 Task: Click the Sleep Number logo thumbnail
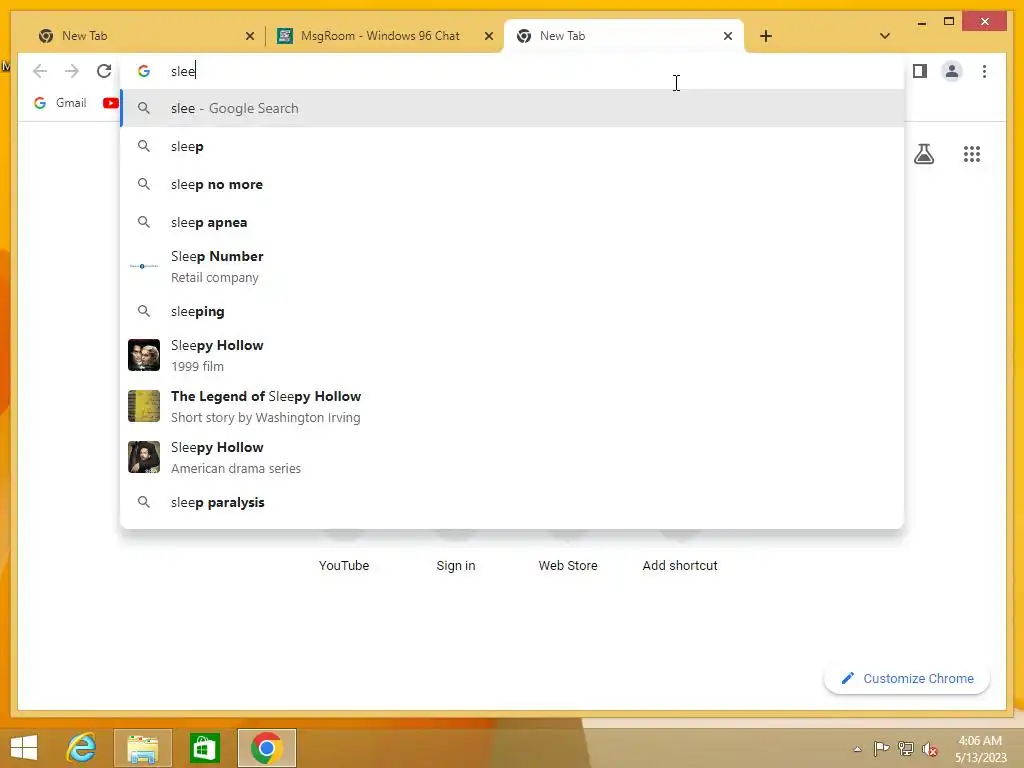coord(144,266)
